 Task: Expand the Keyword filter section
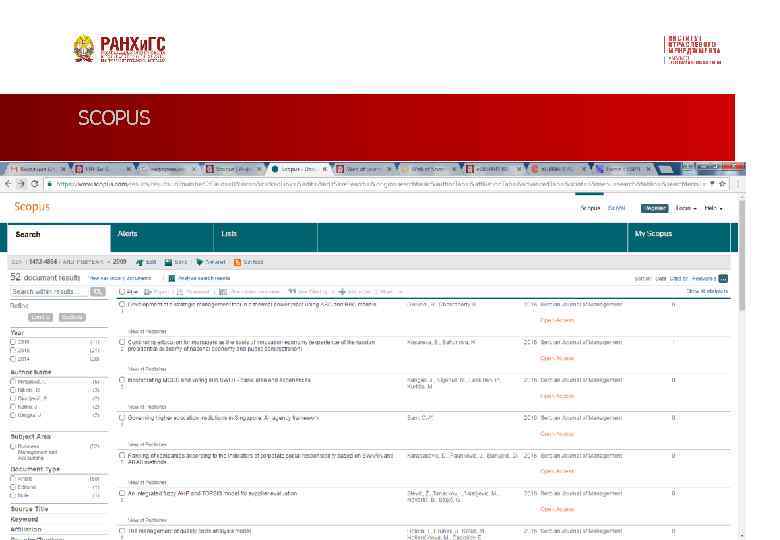coord(24,519)
